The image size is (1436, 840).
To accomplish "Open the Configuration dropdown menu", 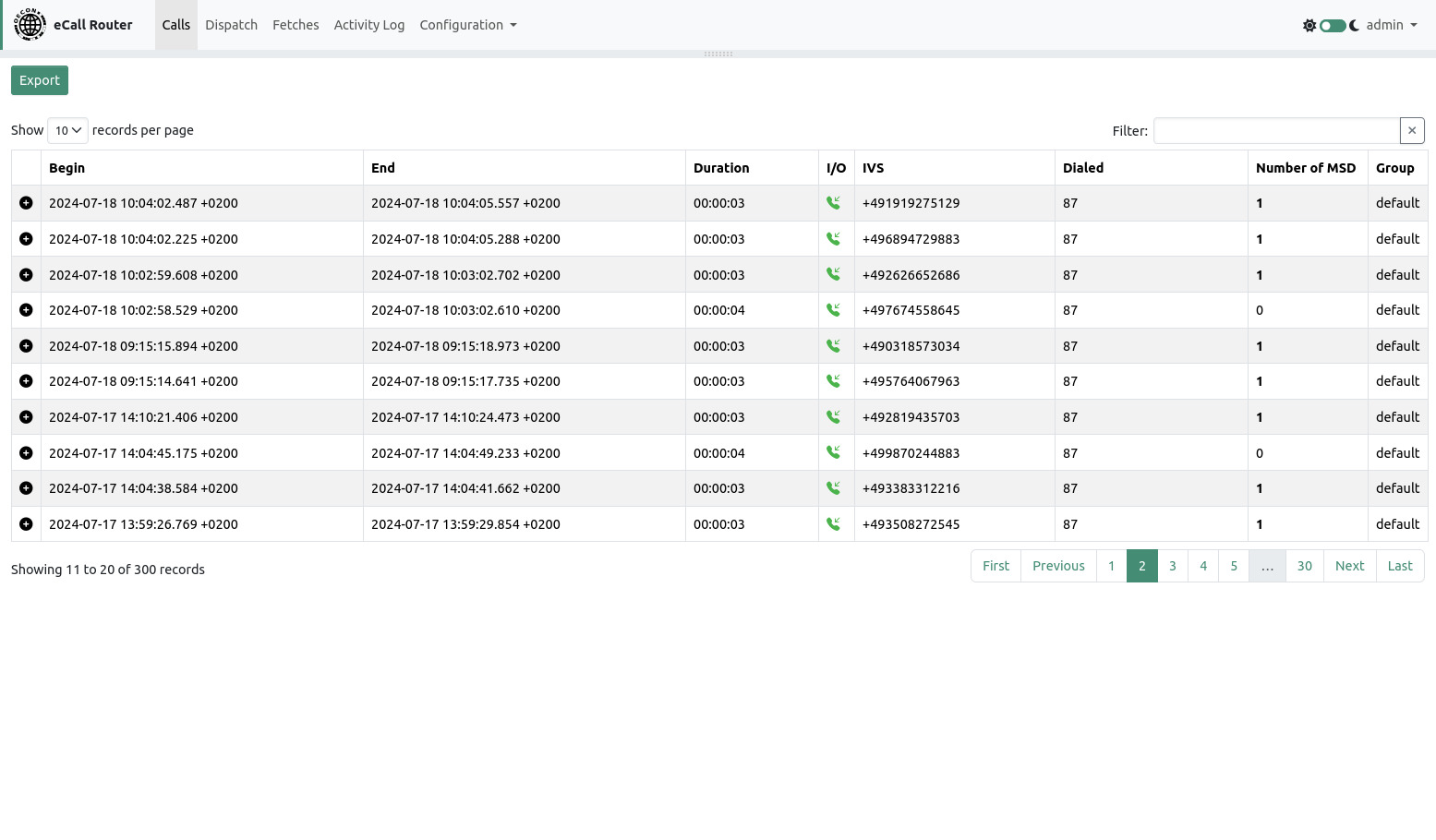I will coord(467,25).
